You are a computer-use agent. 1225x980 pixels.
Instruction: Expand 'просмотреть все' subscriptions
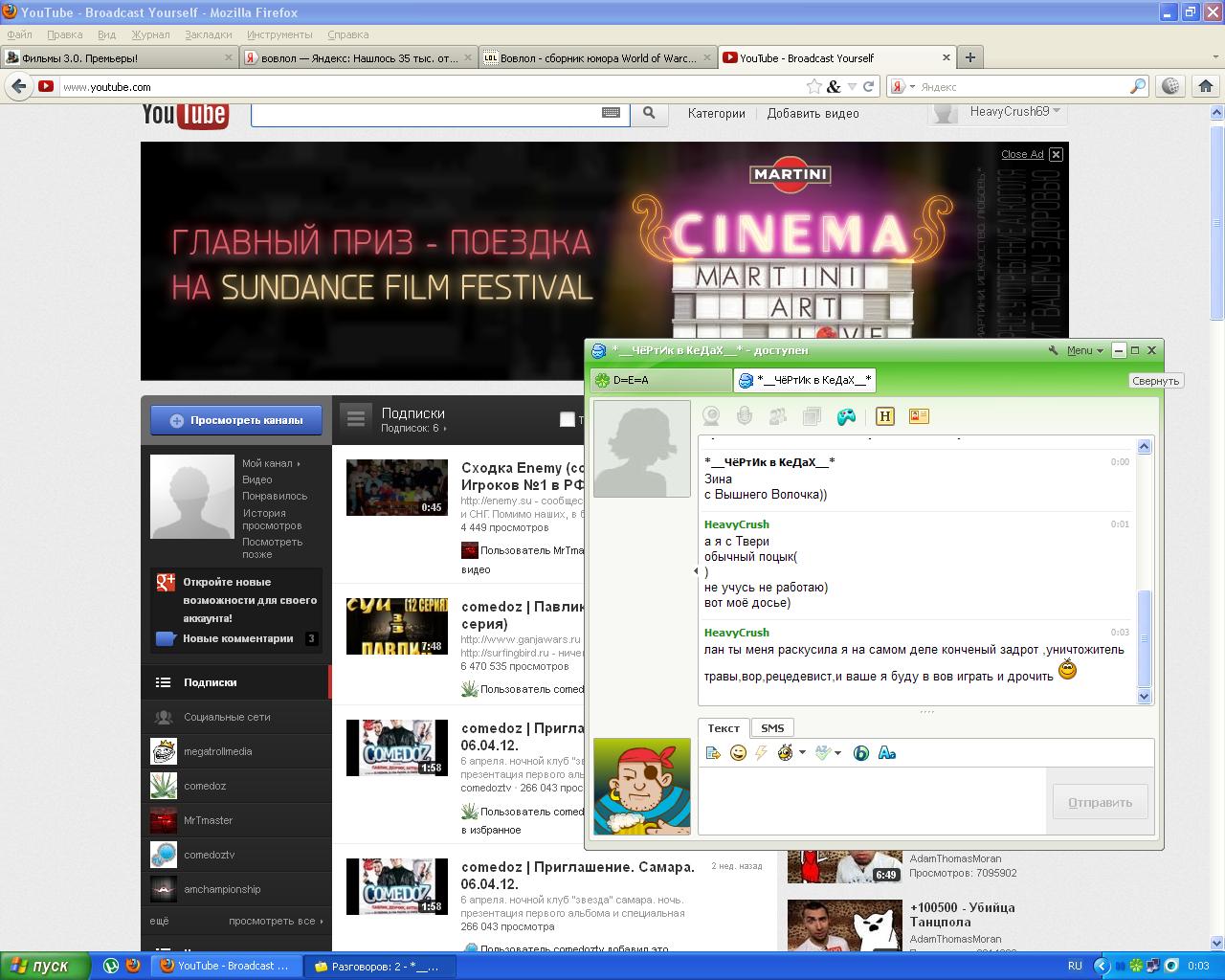coord(276,921)
